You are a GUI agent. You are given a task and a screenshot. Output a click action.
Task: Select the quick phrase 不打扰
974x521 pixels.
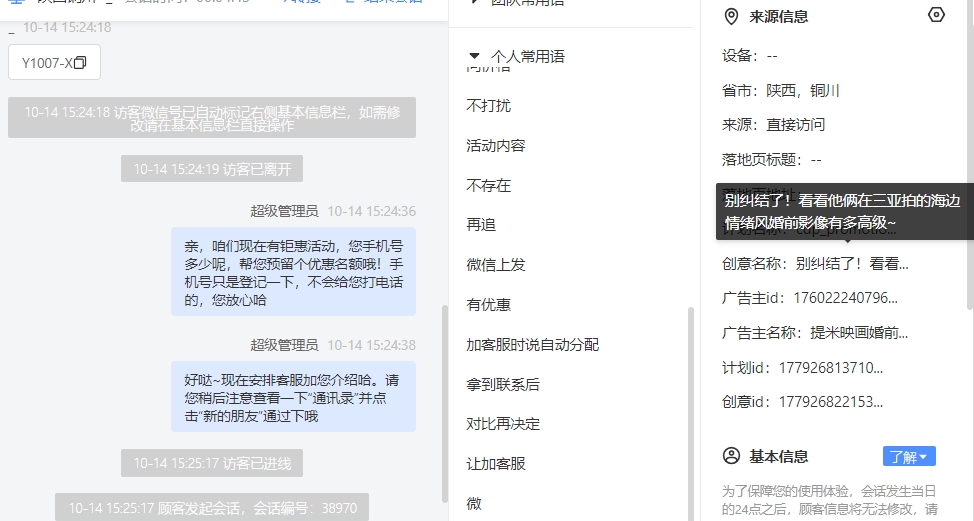coord(488,106)
